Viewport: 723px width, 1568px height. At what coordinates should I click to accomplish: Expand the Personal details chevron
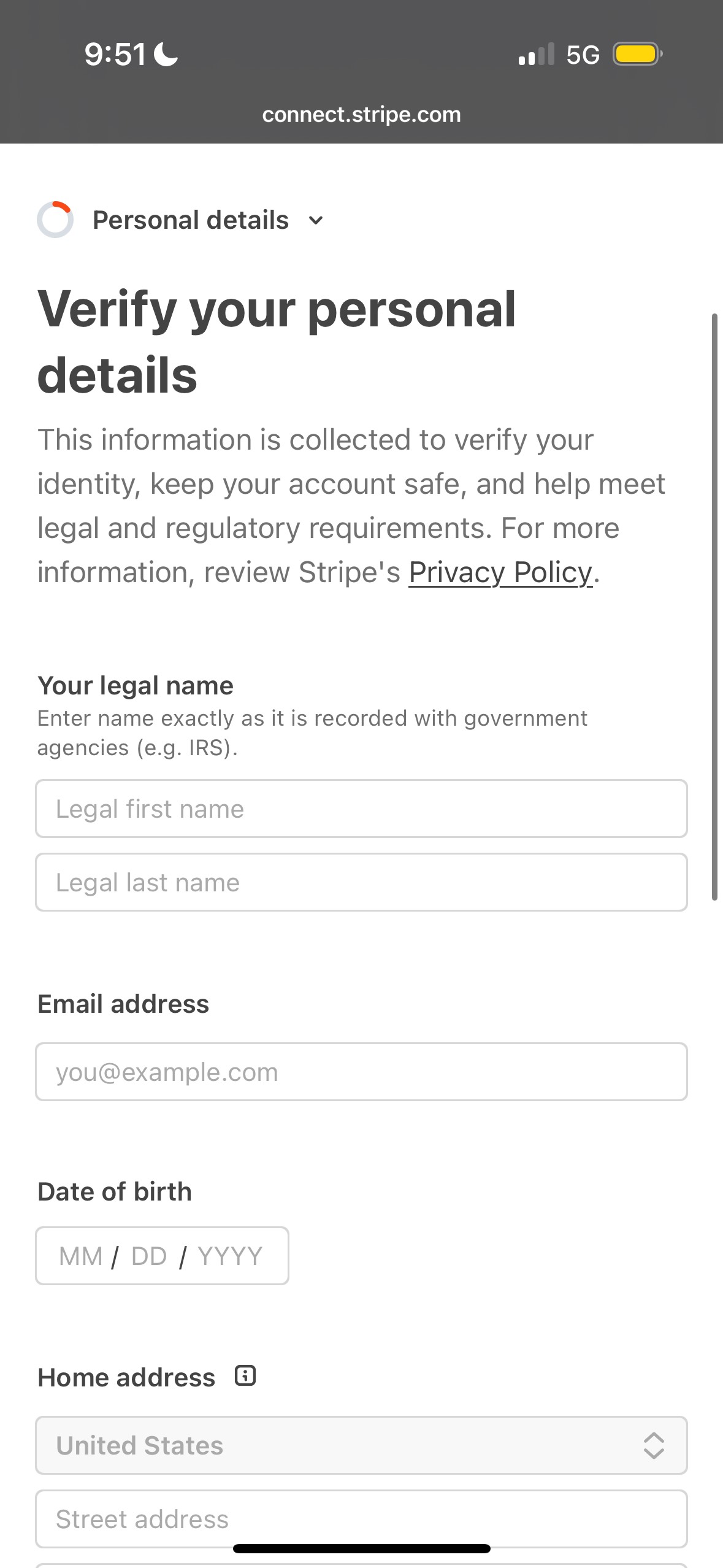point(316,220)
